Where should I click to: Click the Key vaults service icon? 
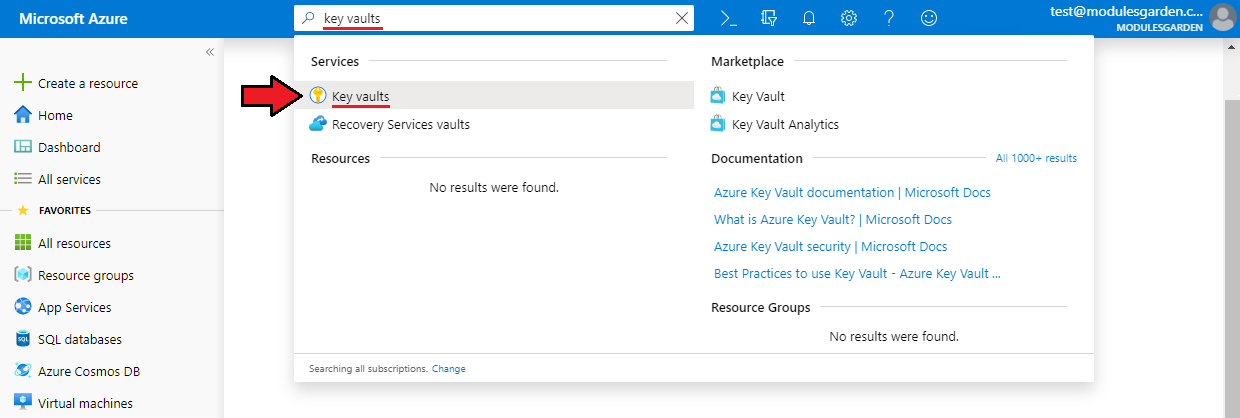318,96
